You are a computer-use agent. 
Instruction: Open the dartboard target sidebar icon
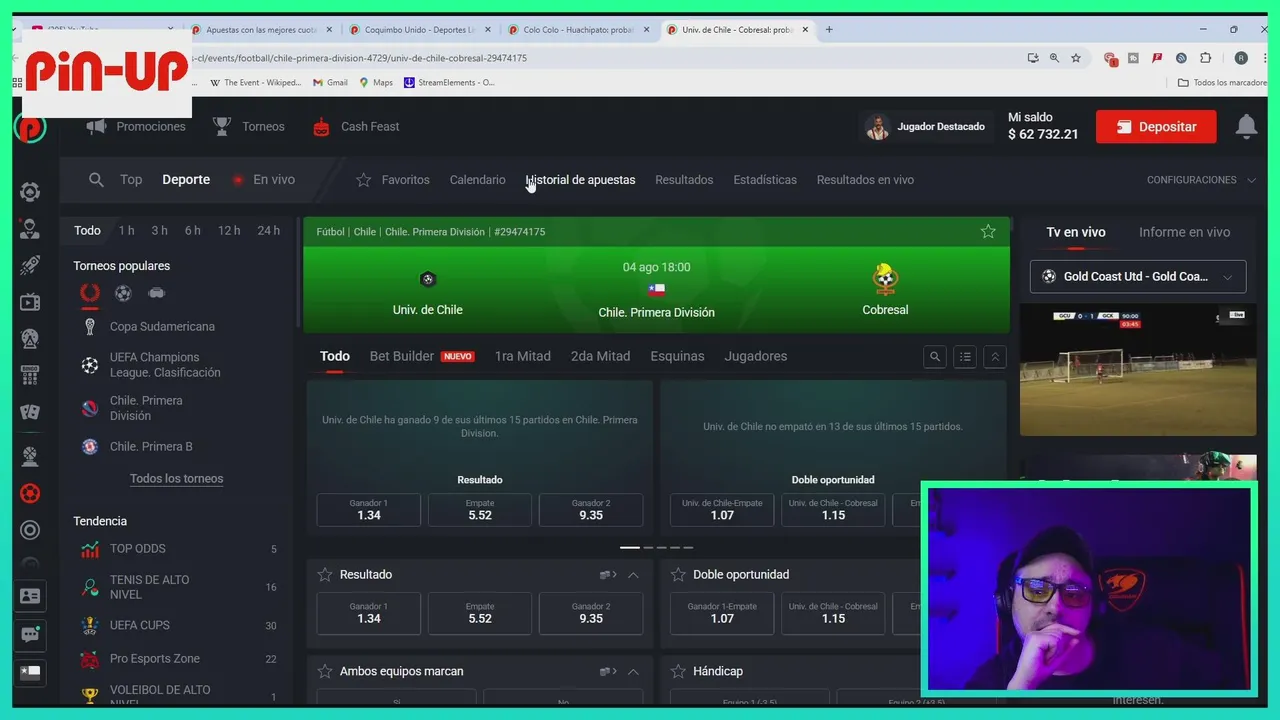click(x=30, y=530)
